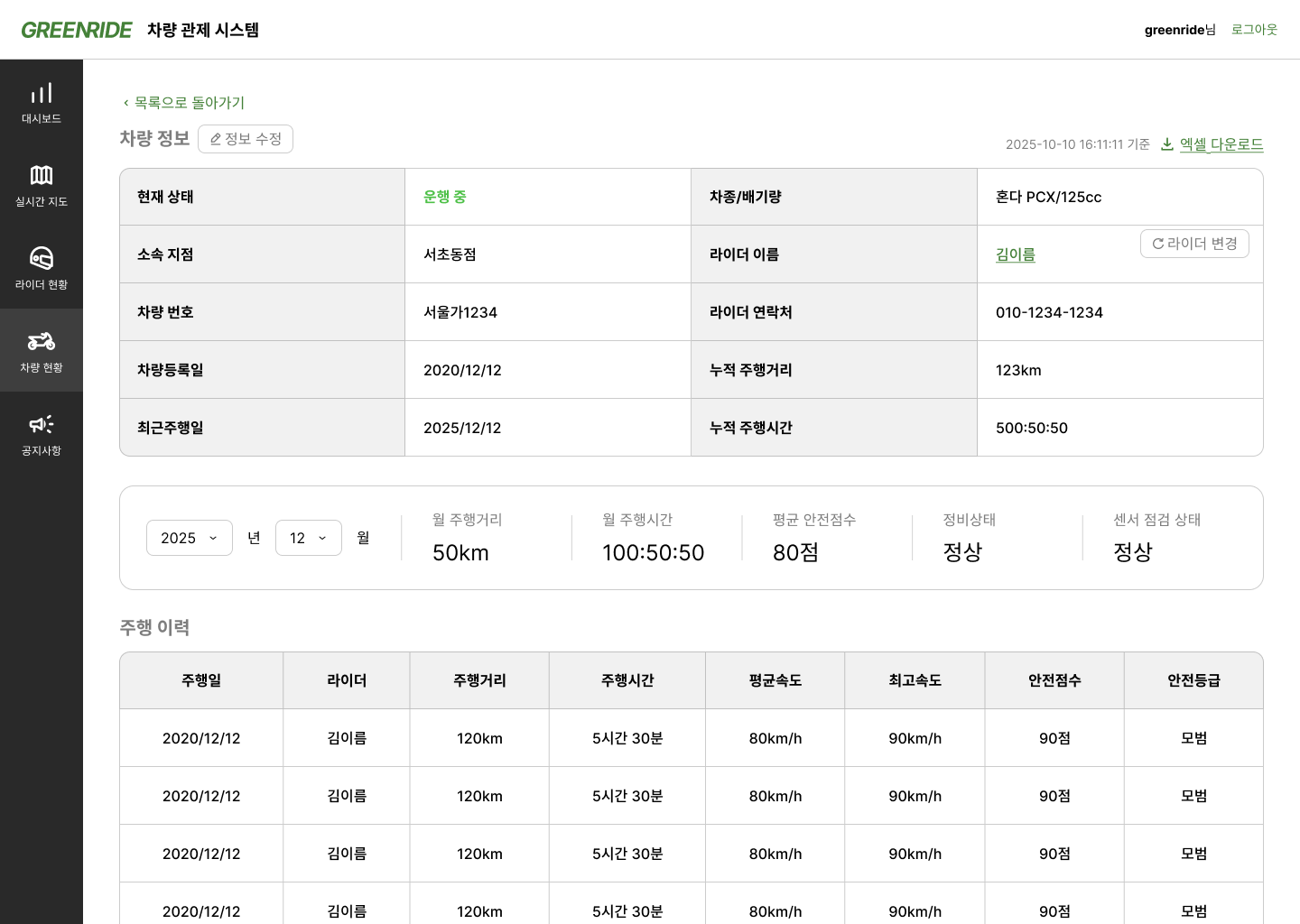Image resolution: width=1300 pixels, height=924 pixels.
Task: Open the dashboard bar chart icon
Action: coord(42,93)
